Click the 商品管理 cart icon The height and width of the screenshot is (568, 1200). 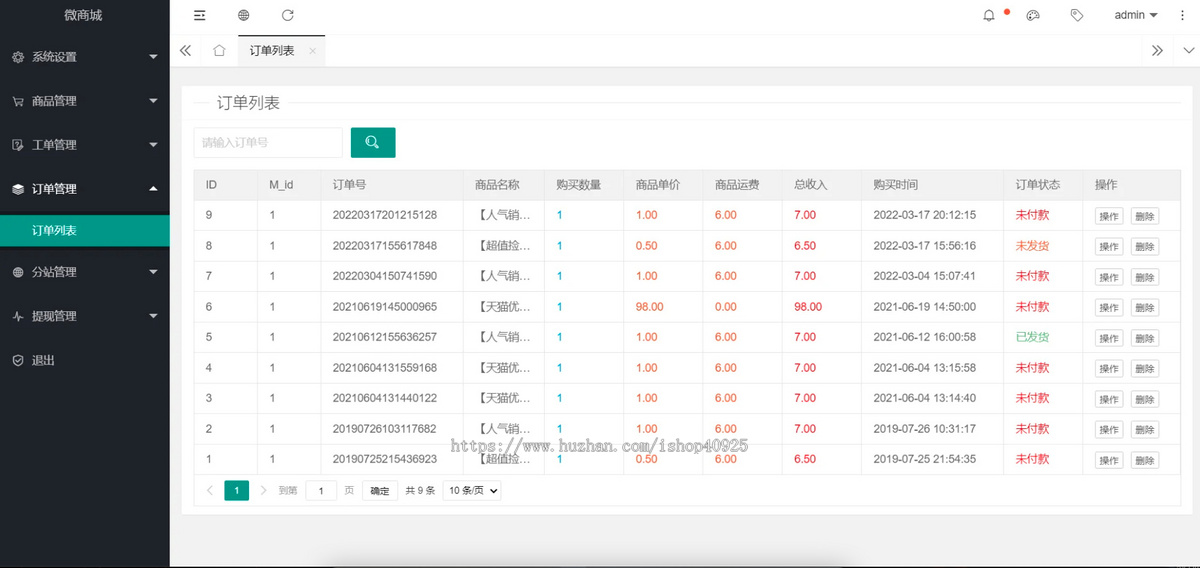18,101
